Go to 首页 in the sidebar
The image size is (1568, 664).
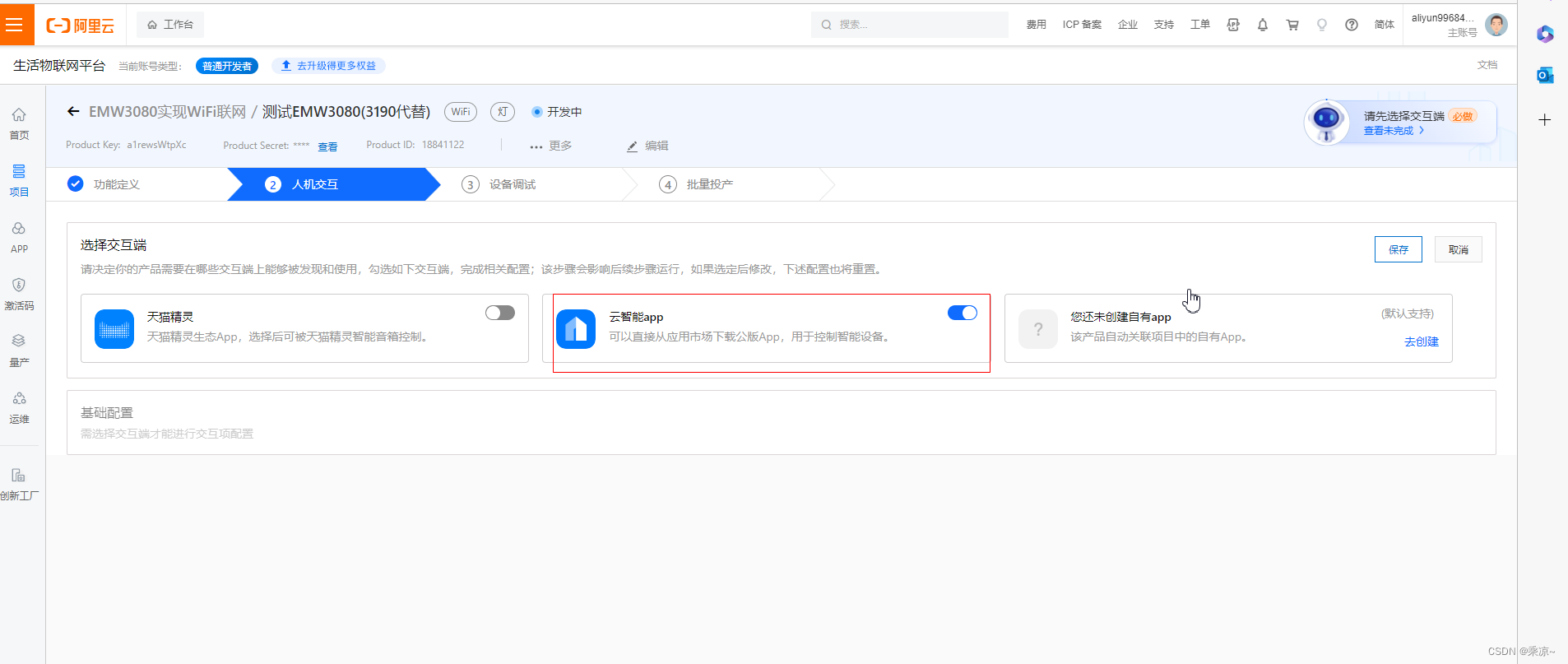coord(19,124)
